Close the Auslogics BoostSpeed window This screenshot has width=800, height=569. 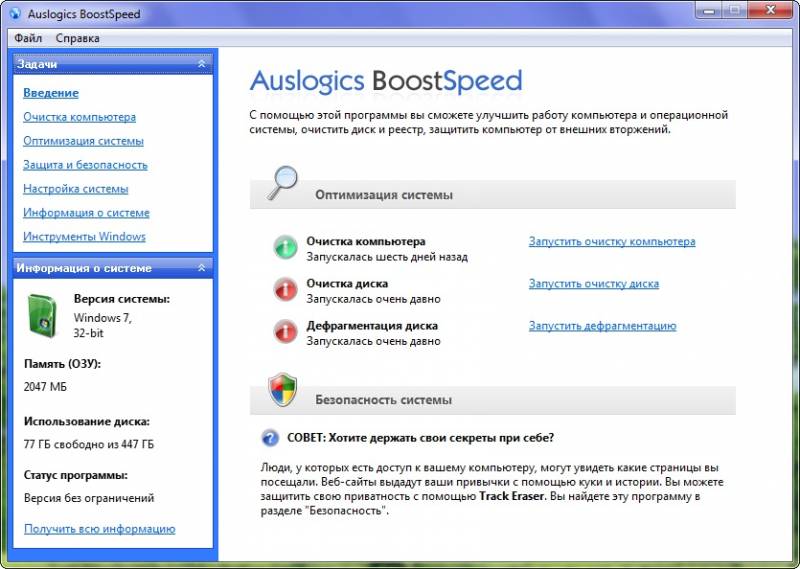click(x=770, y=10)
